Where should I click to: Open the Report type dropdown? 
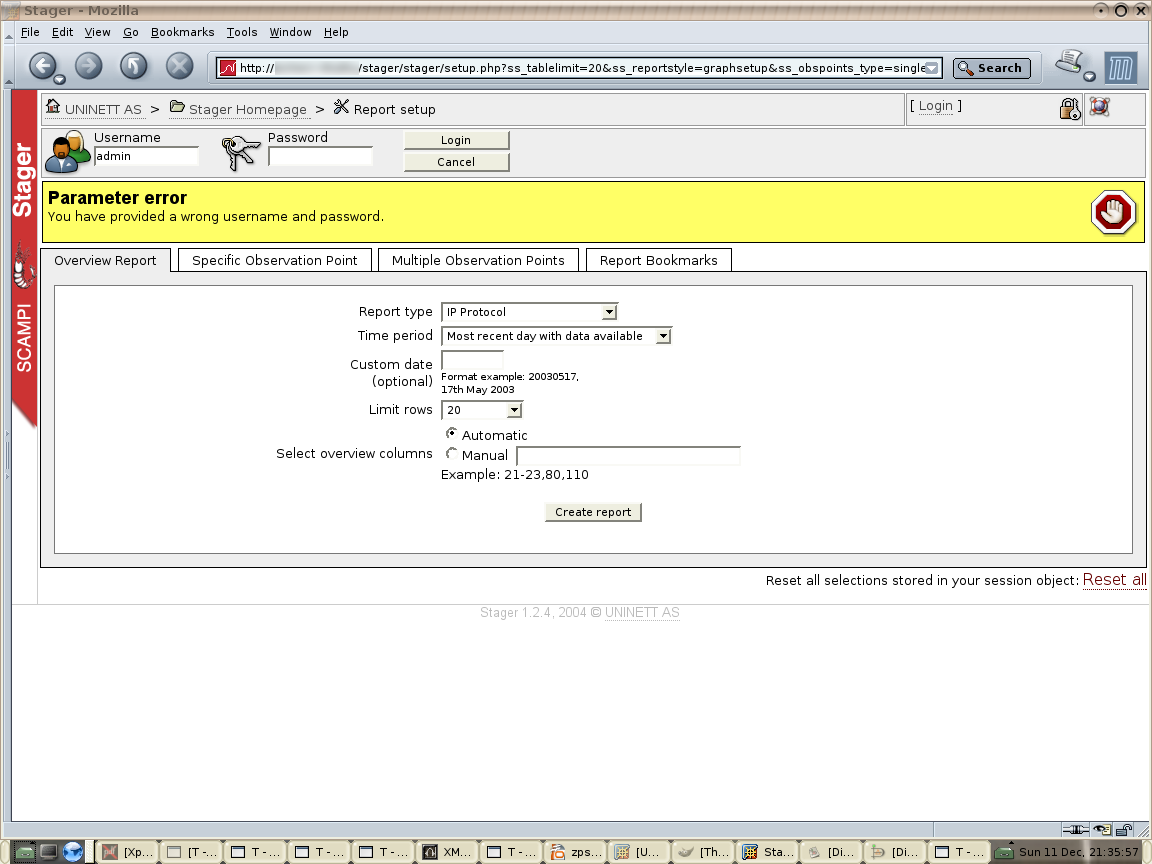(x=530, y=312)
